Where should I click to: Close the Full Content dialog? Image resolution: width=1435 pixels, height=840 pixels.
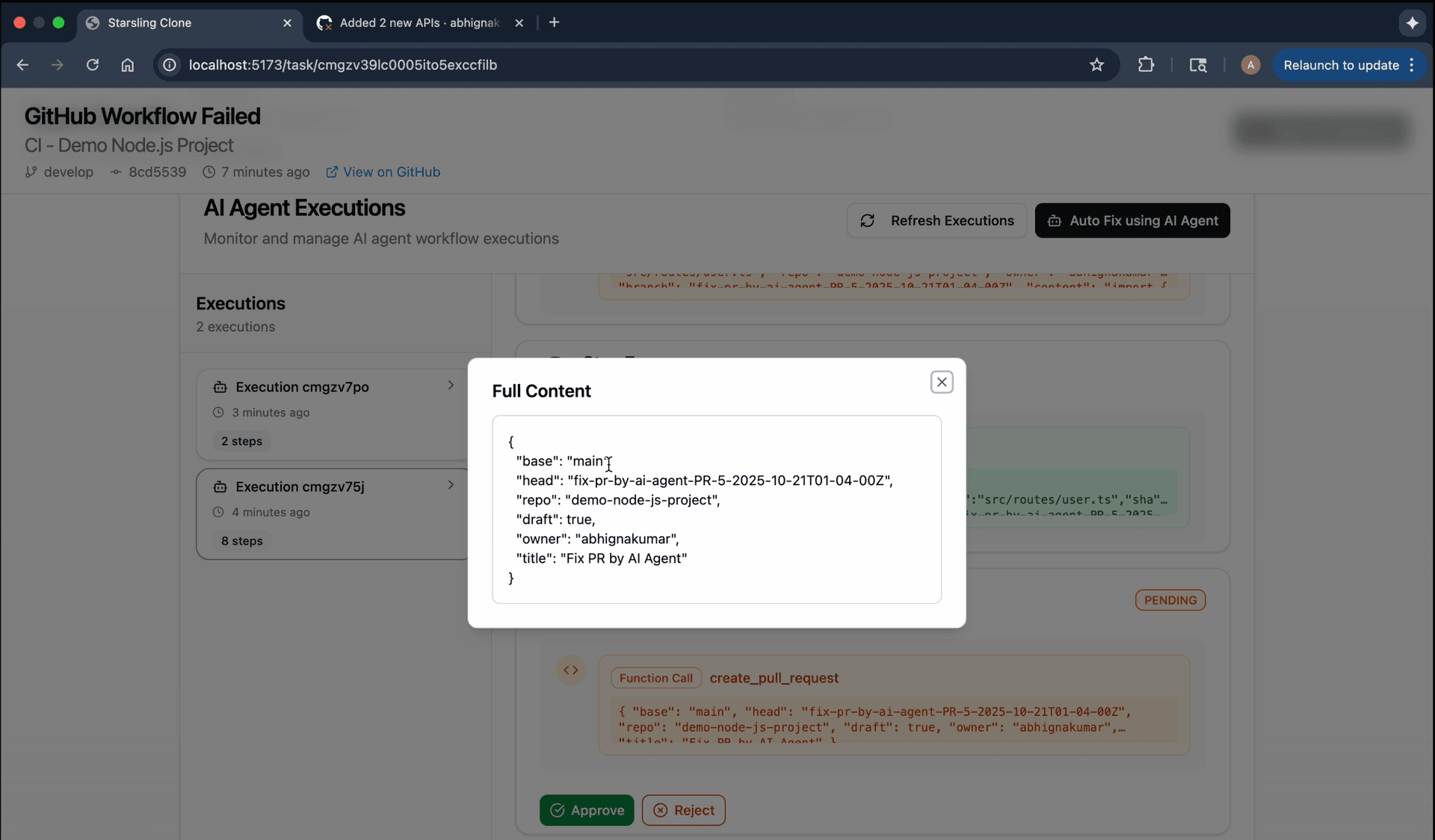click(x=941, y=382)
